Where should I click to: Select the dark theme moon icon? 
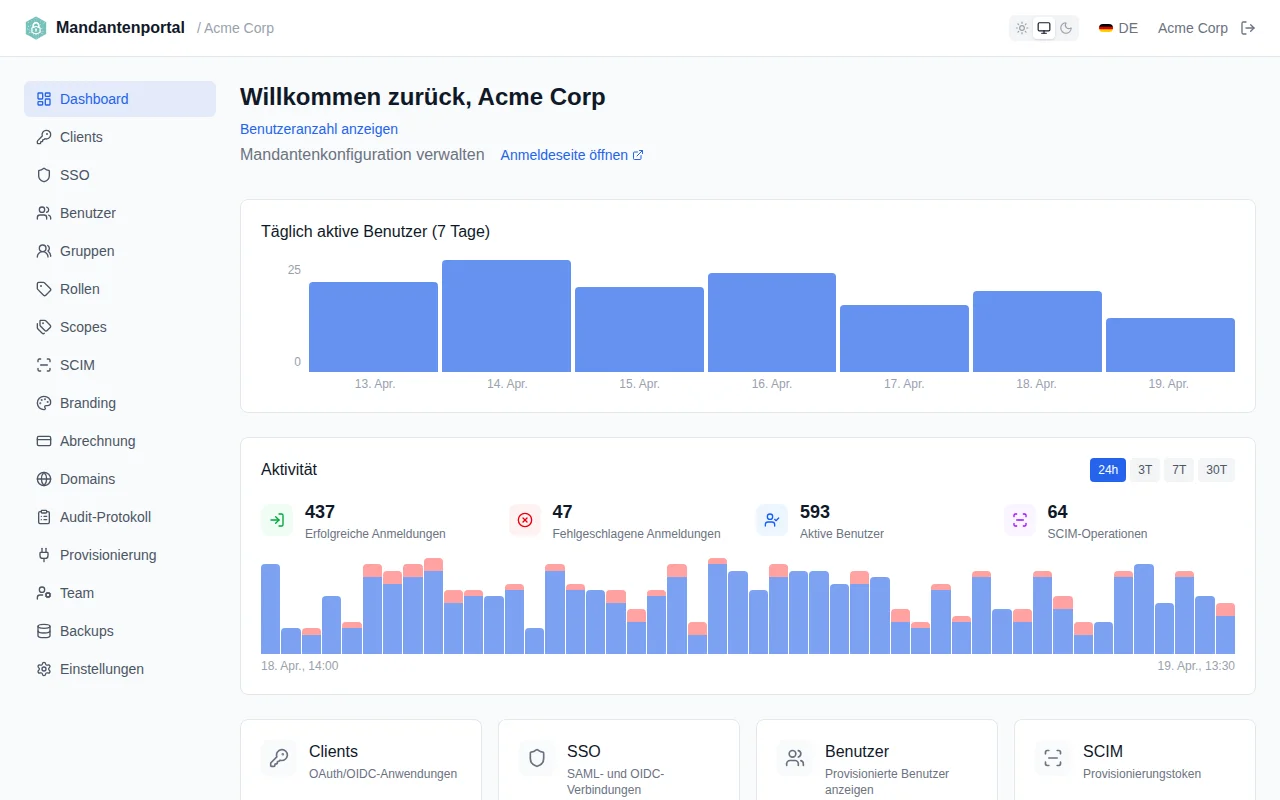pos(1066,28)
